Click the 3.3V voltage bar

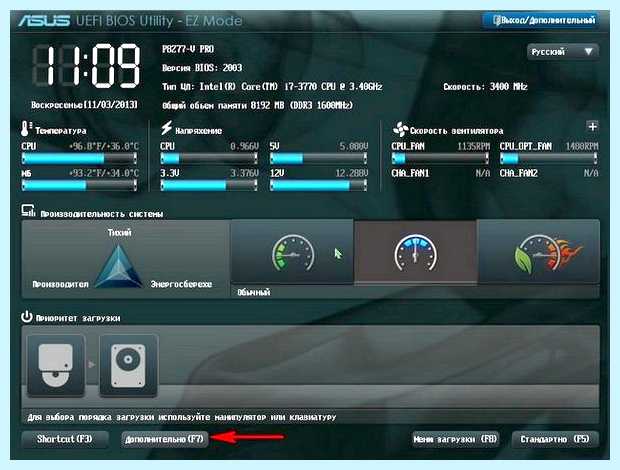click(x=209, y=185)
